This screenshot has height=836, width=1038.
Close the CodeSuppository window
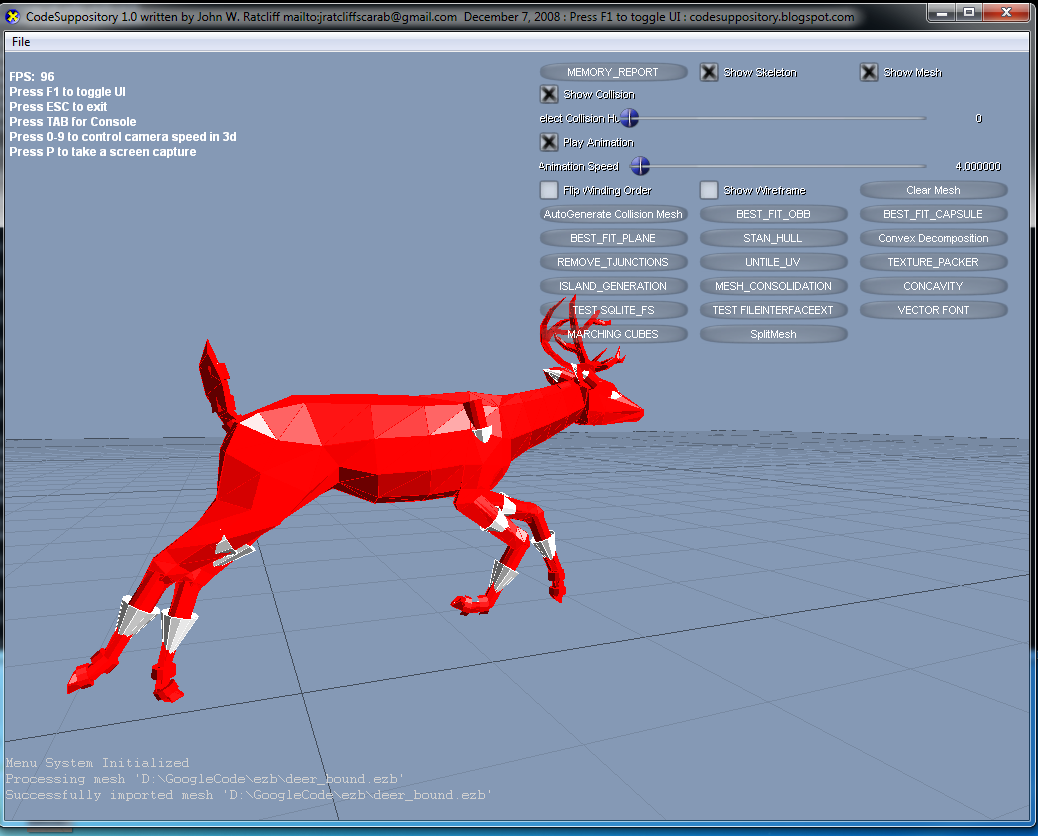point(1006,13)
